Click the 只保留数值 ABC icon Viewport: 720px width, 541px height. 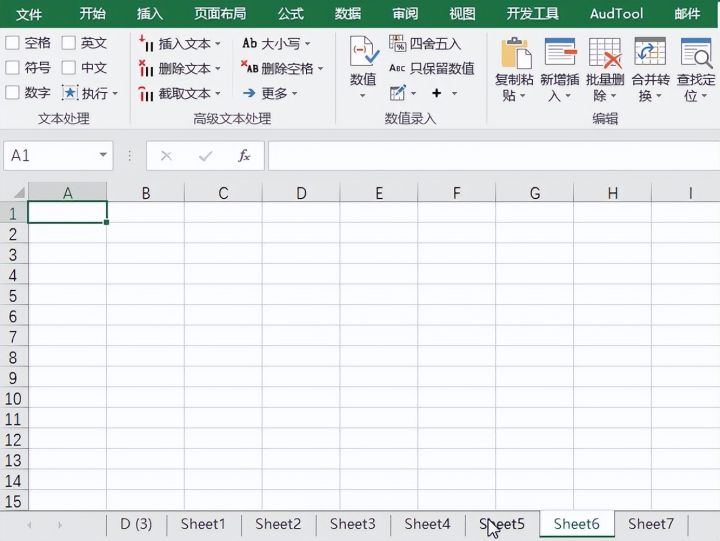397,68
